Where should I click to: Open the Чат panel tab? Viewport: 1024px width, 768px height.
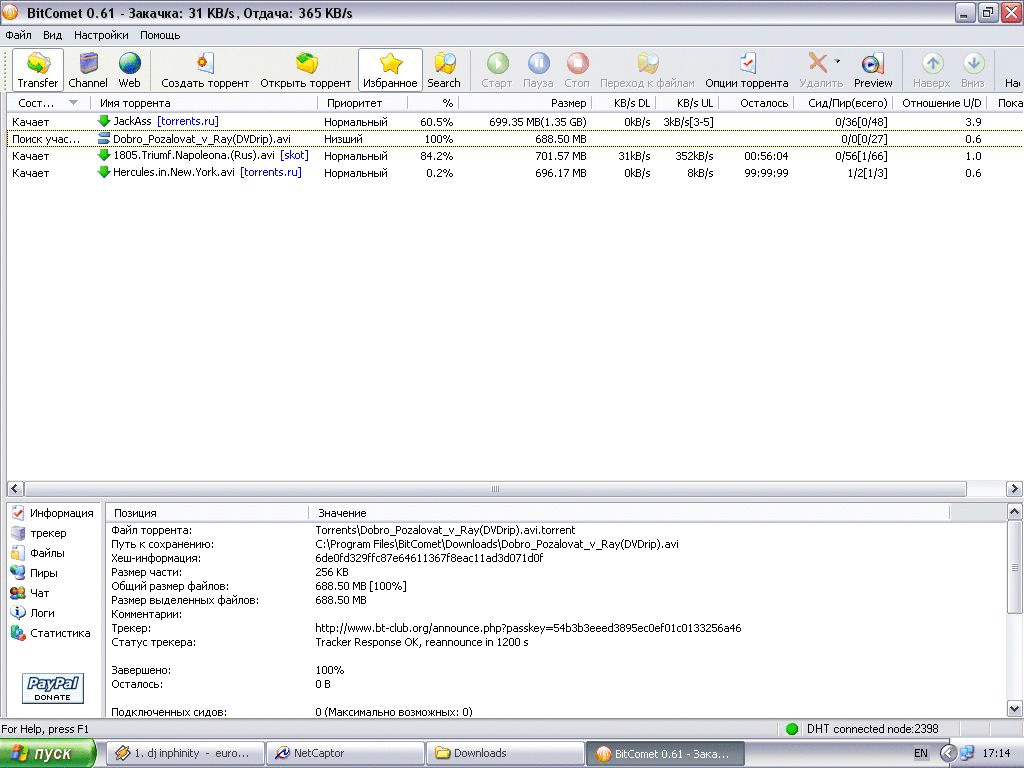tap(30, 593)
